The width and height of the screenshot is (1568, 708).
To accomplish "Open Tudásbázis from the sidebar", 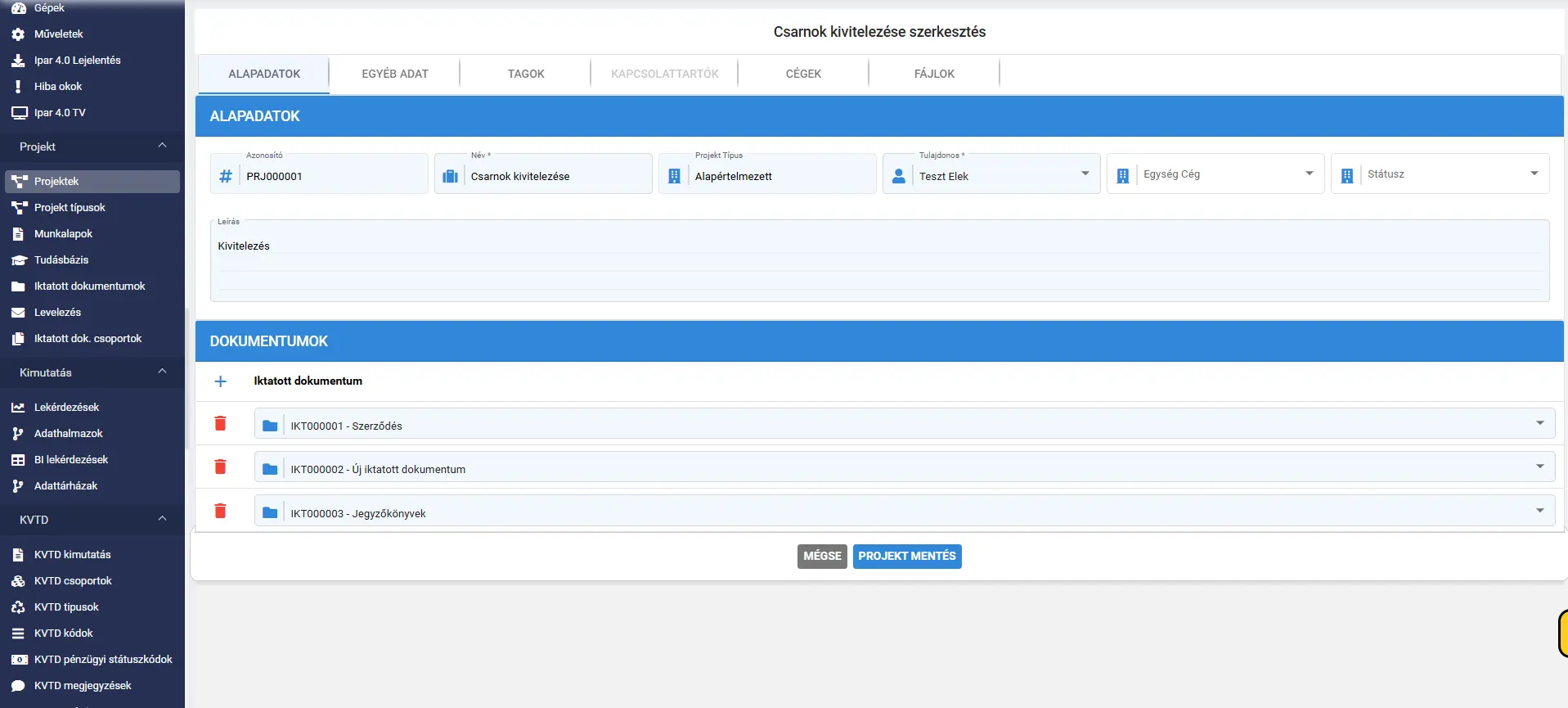I will (x=61, y=260).
